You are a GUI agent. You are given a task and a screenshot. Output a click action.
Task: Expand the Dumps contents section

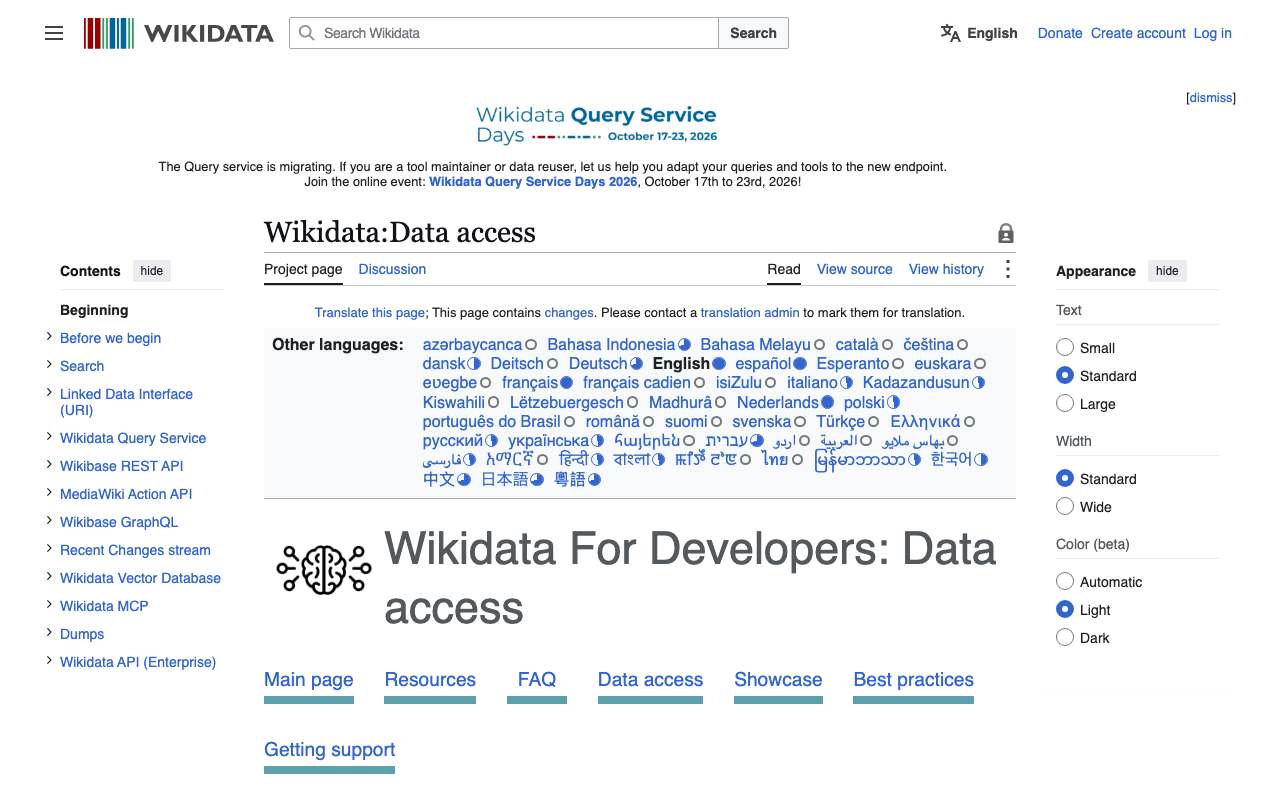click(49, 633)
